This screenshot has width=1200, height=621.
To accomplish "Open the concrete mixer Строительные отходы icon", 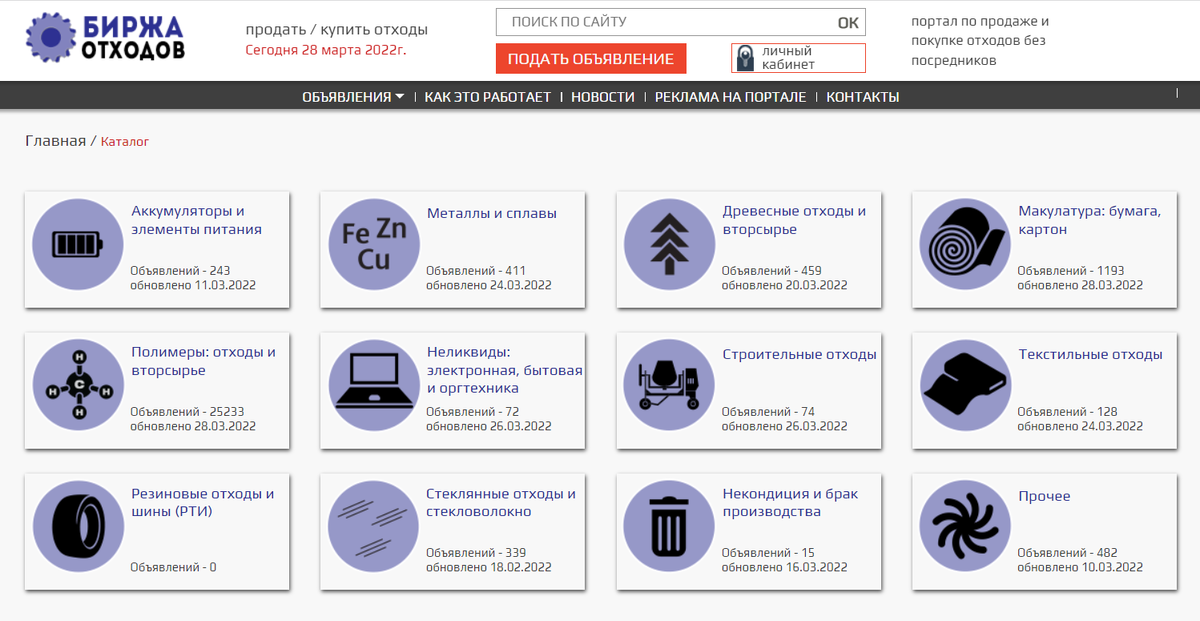I will coord(669,385).
